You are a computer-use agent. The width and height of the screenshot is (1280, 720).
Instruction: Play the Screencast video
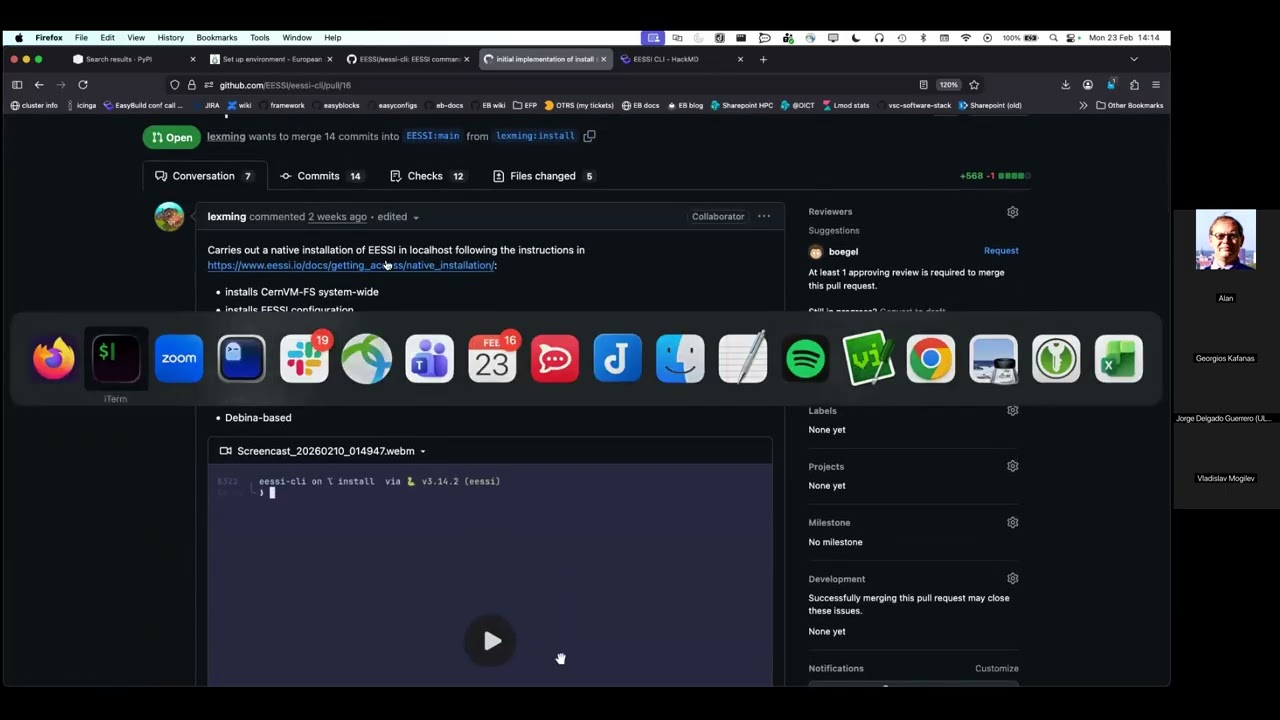click(491, 641)
